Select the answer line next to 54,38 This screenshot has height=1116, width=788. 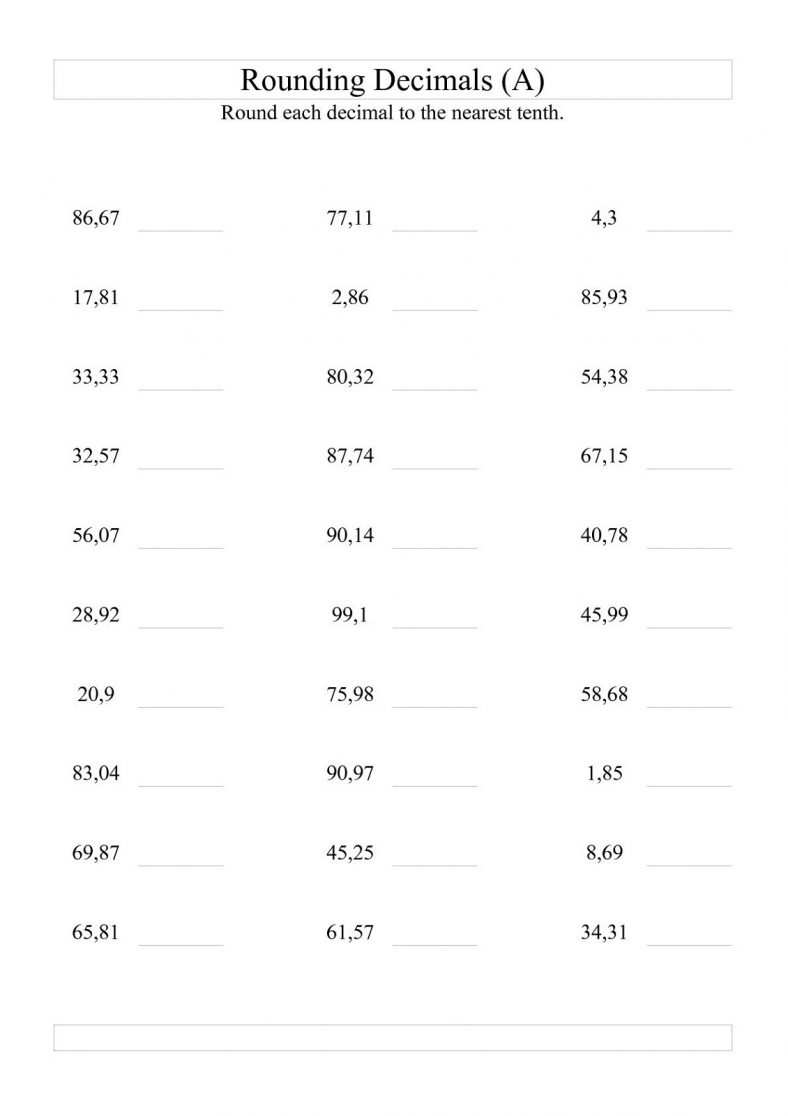point(689,389)
